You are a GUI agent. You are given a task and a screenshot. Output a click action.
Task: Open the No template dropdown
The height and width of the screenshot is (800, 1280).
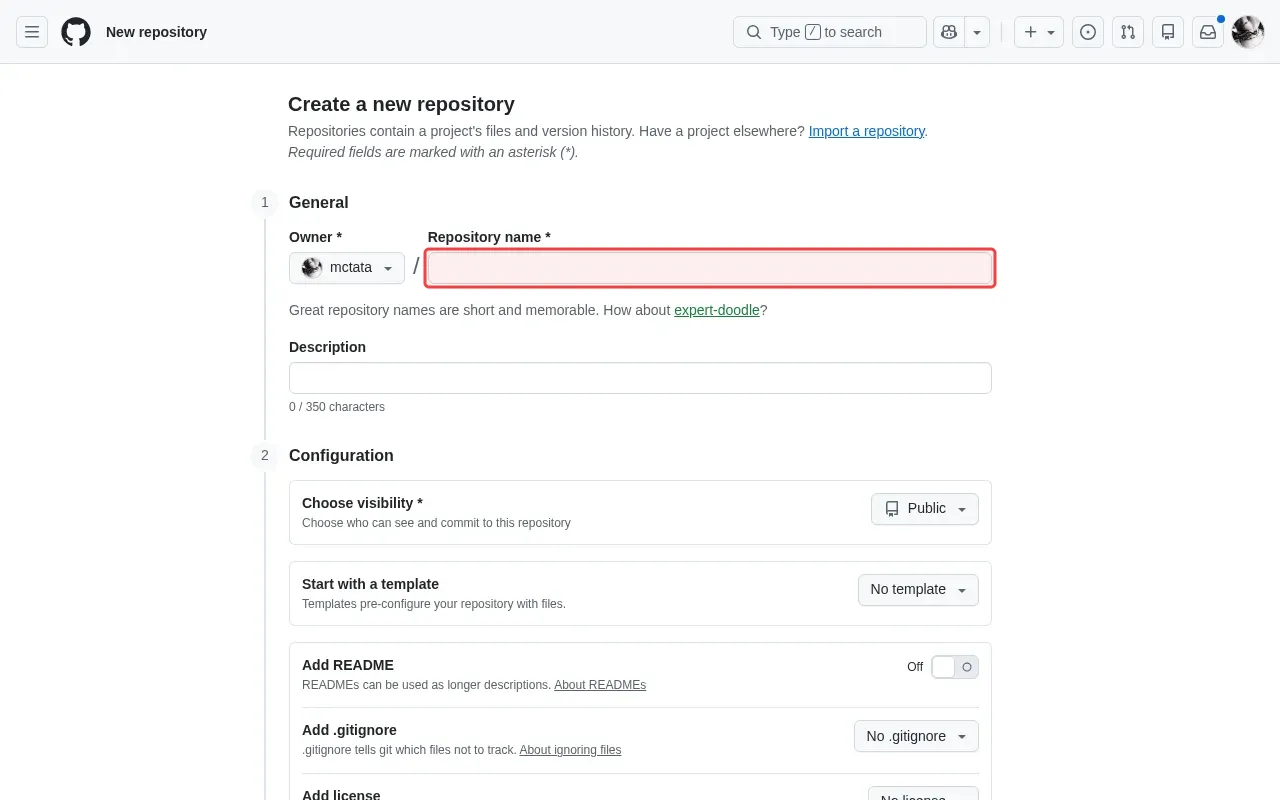[x=917, y=589]
